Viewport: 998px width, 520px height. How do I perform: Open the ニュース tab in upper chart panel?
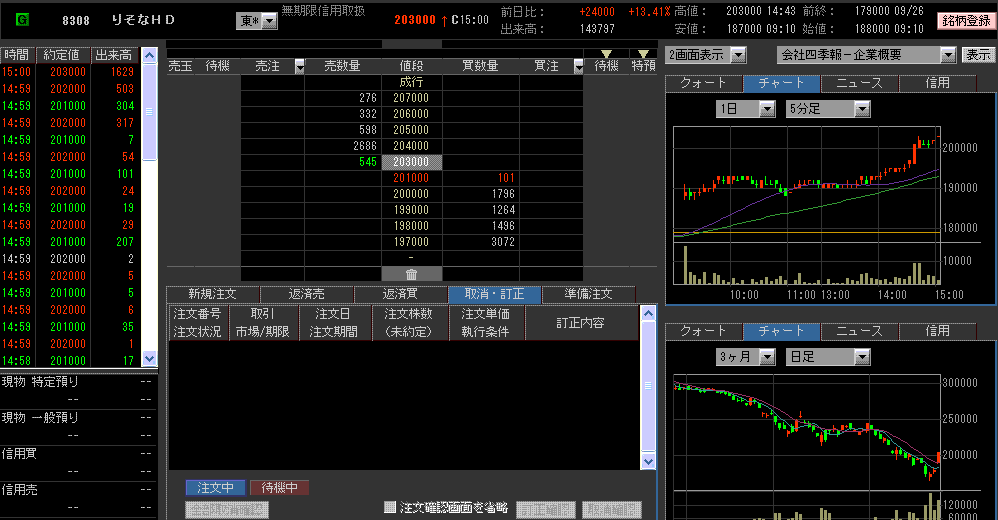click(859, 84)
